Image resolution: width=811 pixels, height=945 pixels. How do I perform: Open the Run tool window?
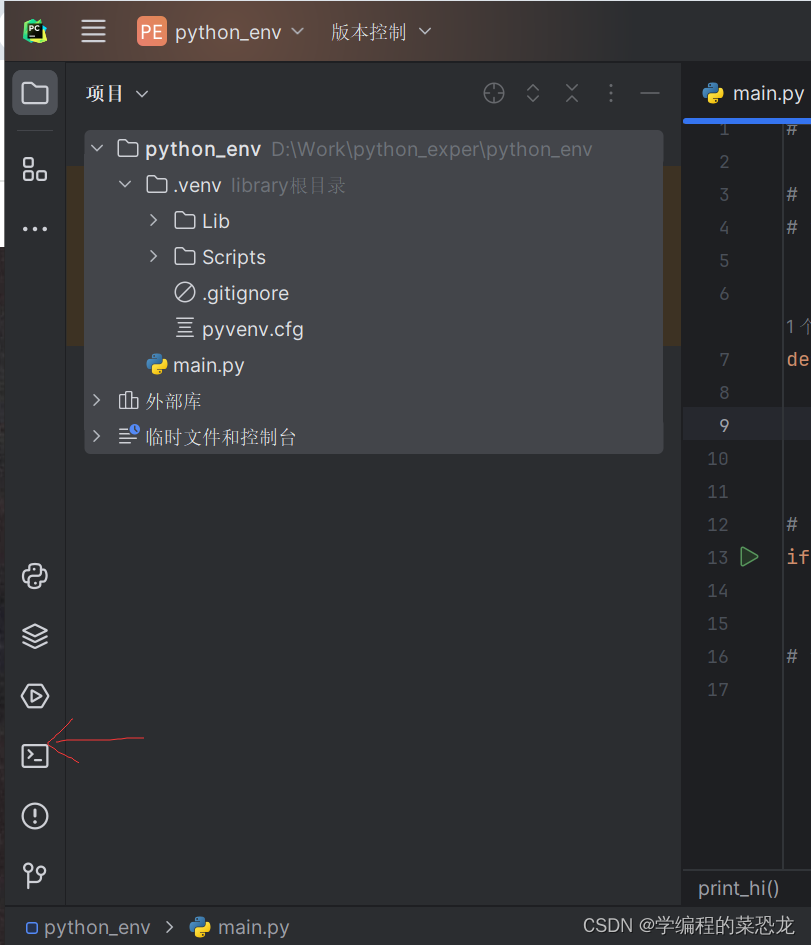(34, 696)
